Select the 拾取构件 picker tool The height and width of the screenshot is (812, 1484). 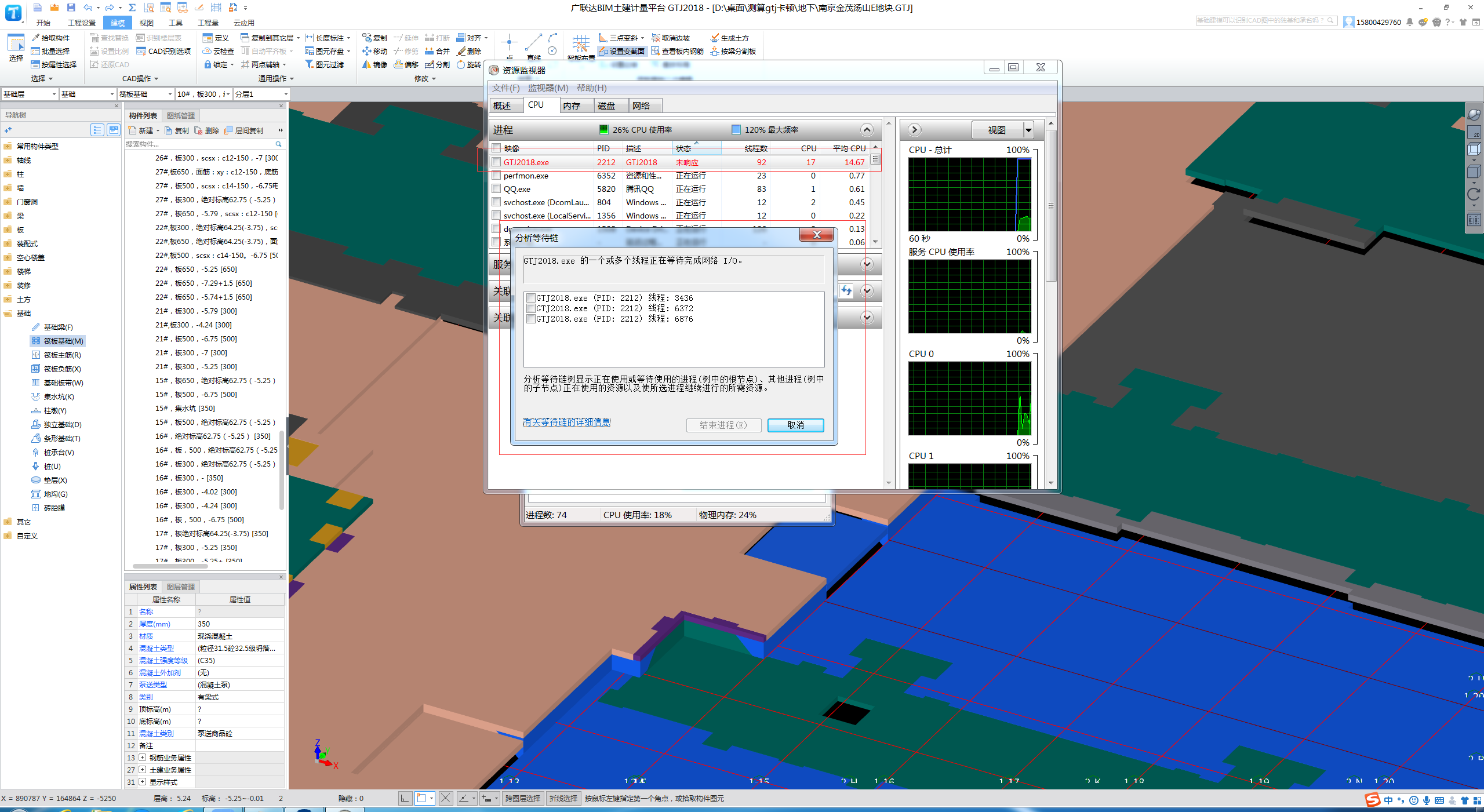(50, 38)
